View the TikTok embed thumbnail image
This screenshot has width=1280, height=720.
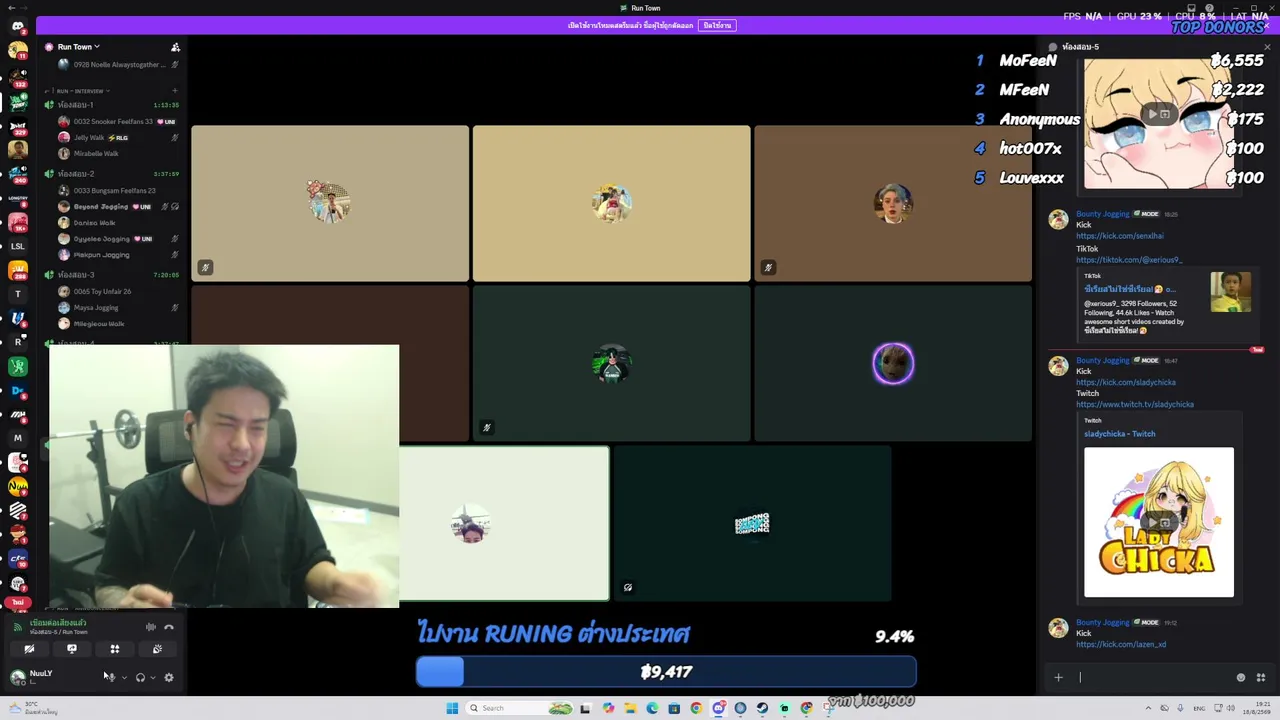coord(1231,292)
